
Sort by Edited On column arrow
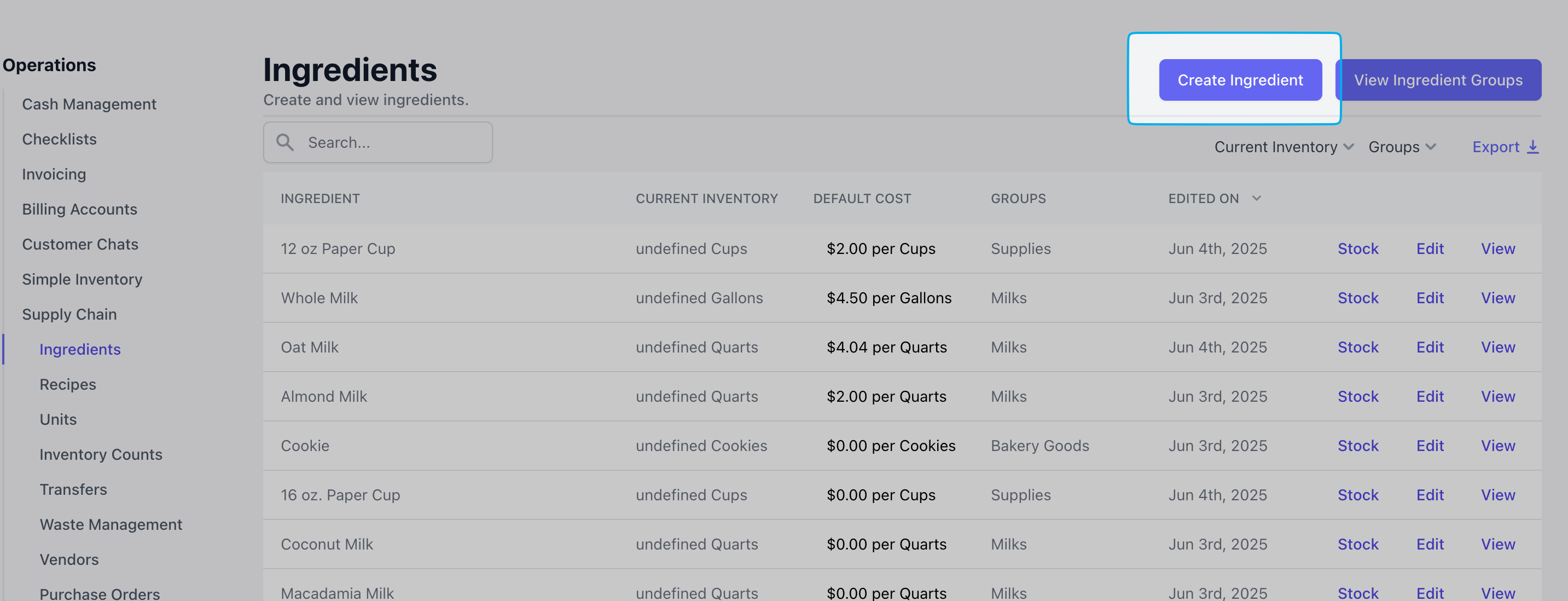pos(1256,199)
